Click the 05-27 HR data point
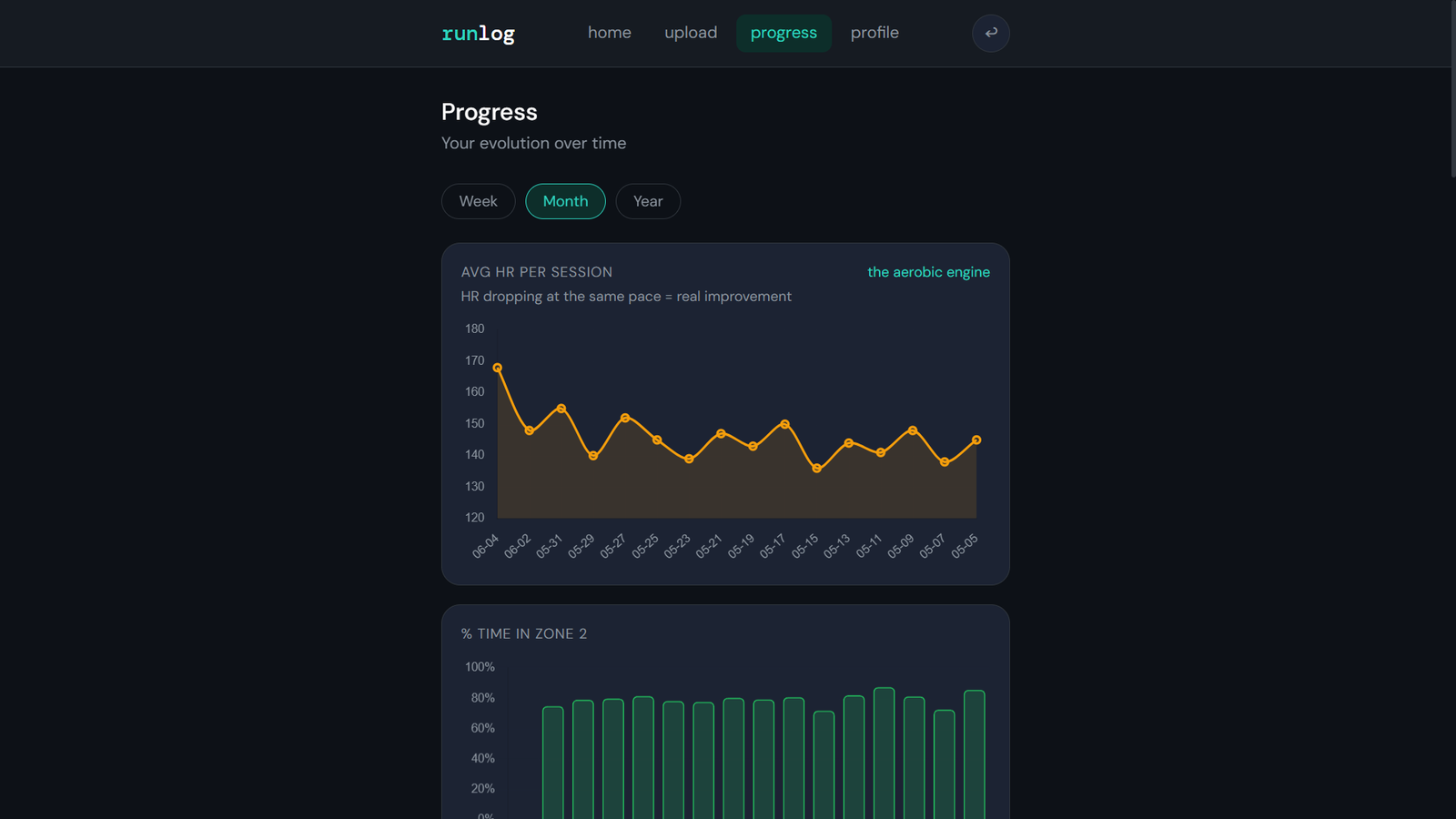The height and width of the screenshot is (819, 1456). tap(625, 418)
